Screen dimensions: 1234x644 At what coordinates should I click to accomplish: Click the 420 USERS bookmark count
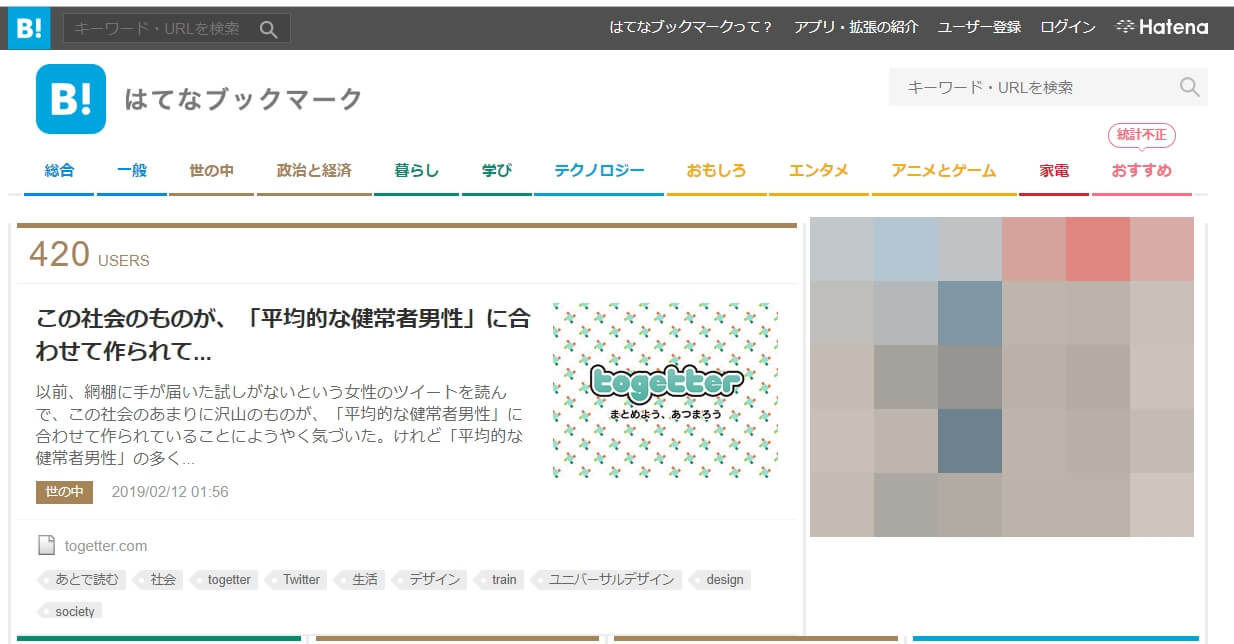pyautogui.click(x=89, y=256)
